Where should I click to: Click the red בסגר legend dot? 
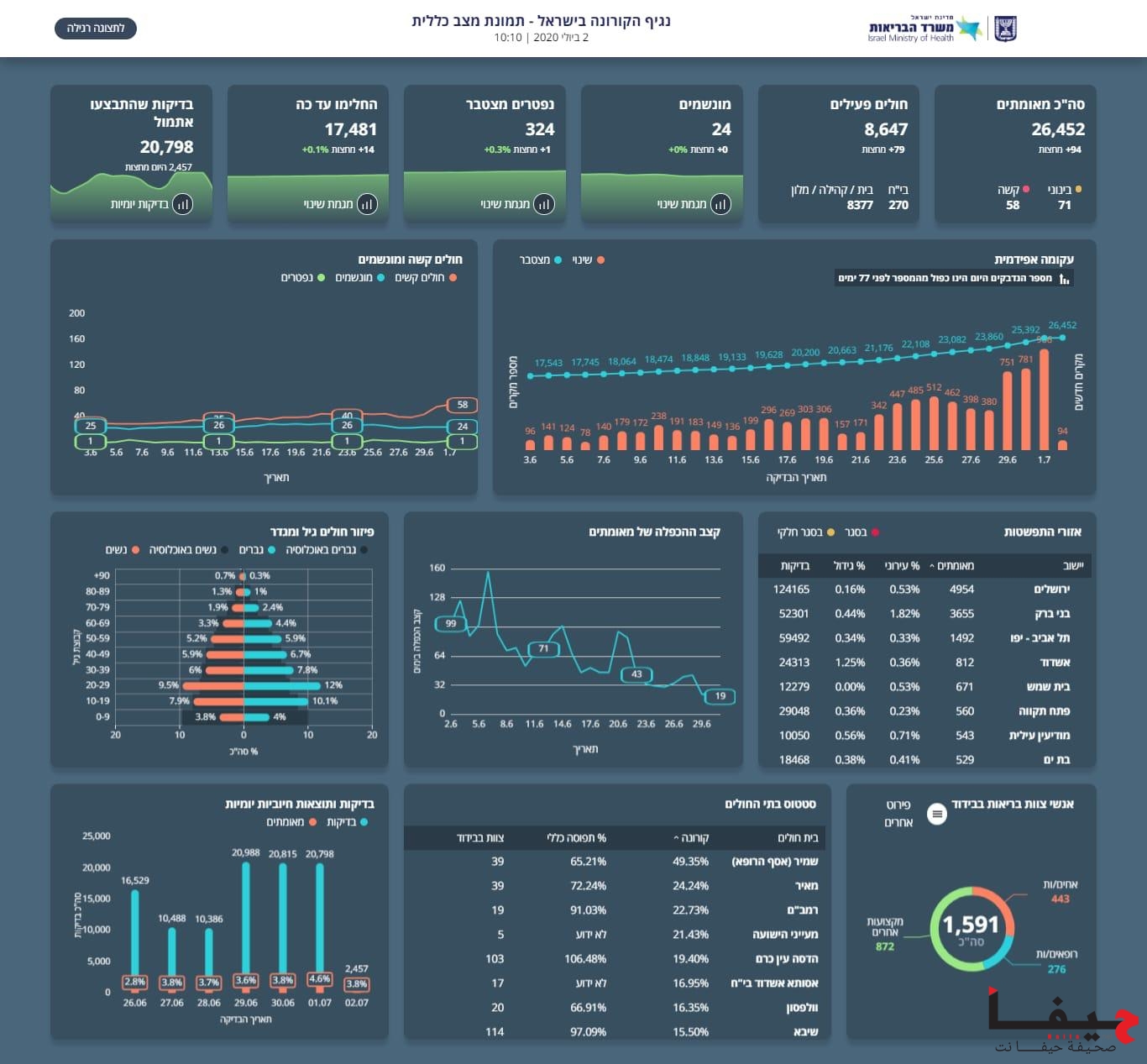875,532
